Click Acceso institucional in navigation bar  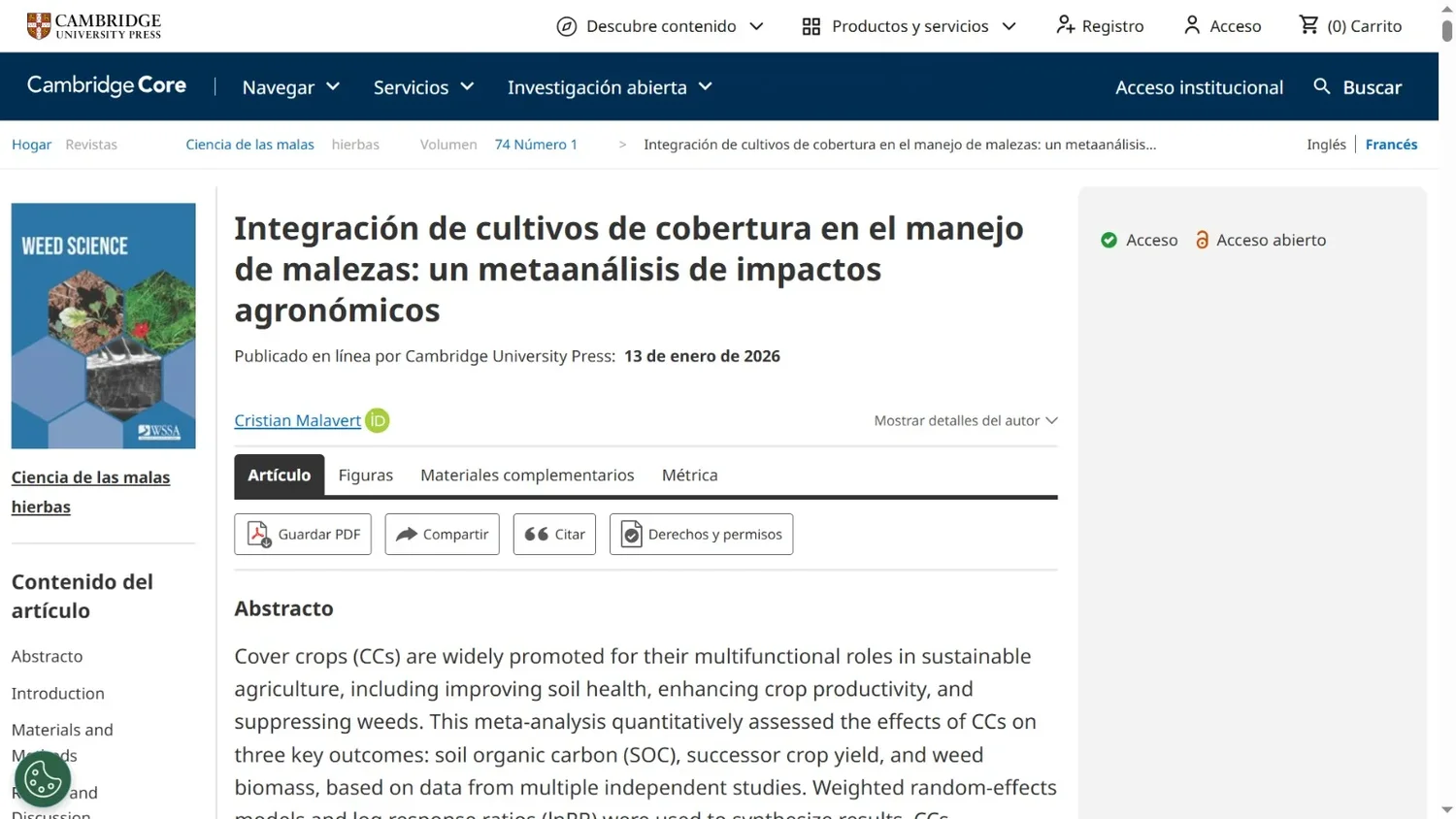coord(1199,87)
